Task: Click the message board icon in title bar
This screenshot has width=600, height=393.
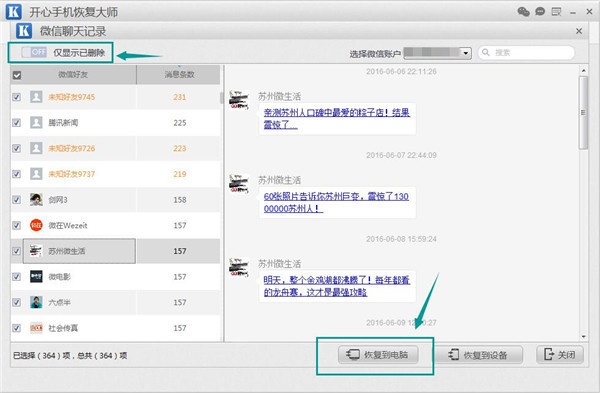Action: coord(556,12)
